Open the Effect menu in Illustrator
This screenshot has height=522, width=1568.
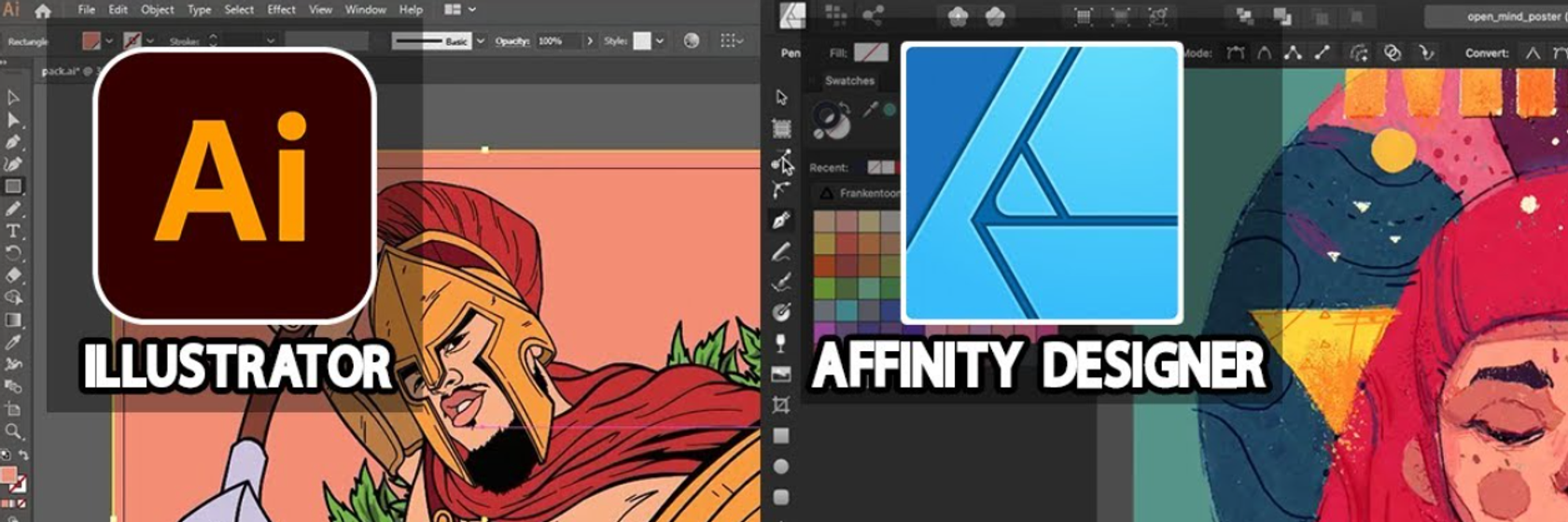click(x=281, y=9)
